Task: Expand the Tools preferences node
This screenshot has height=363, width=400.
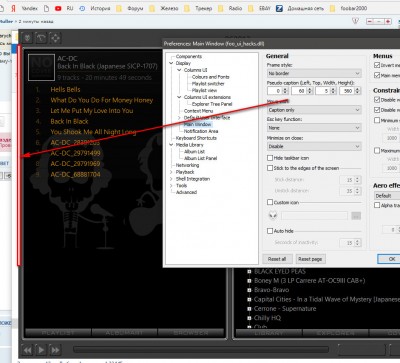Action: (171, 185)
